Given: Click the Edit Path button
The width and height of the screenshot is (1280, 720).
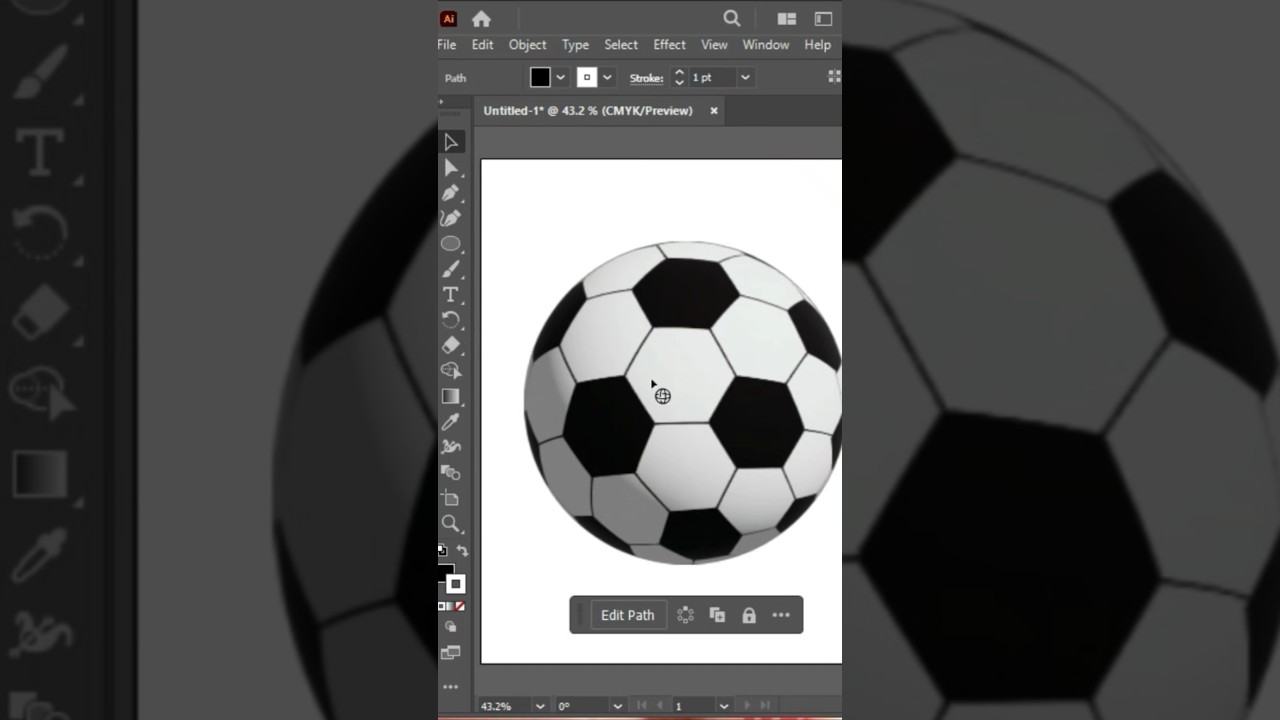Looking at the screenshot, I should [627, 615].
